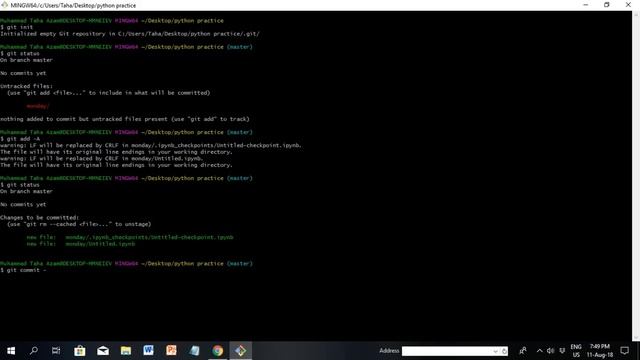
Task: Click the 'Changes to be committed:' line
Action: coord(40,218)
